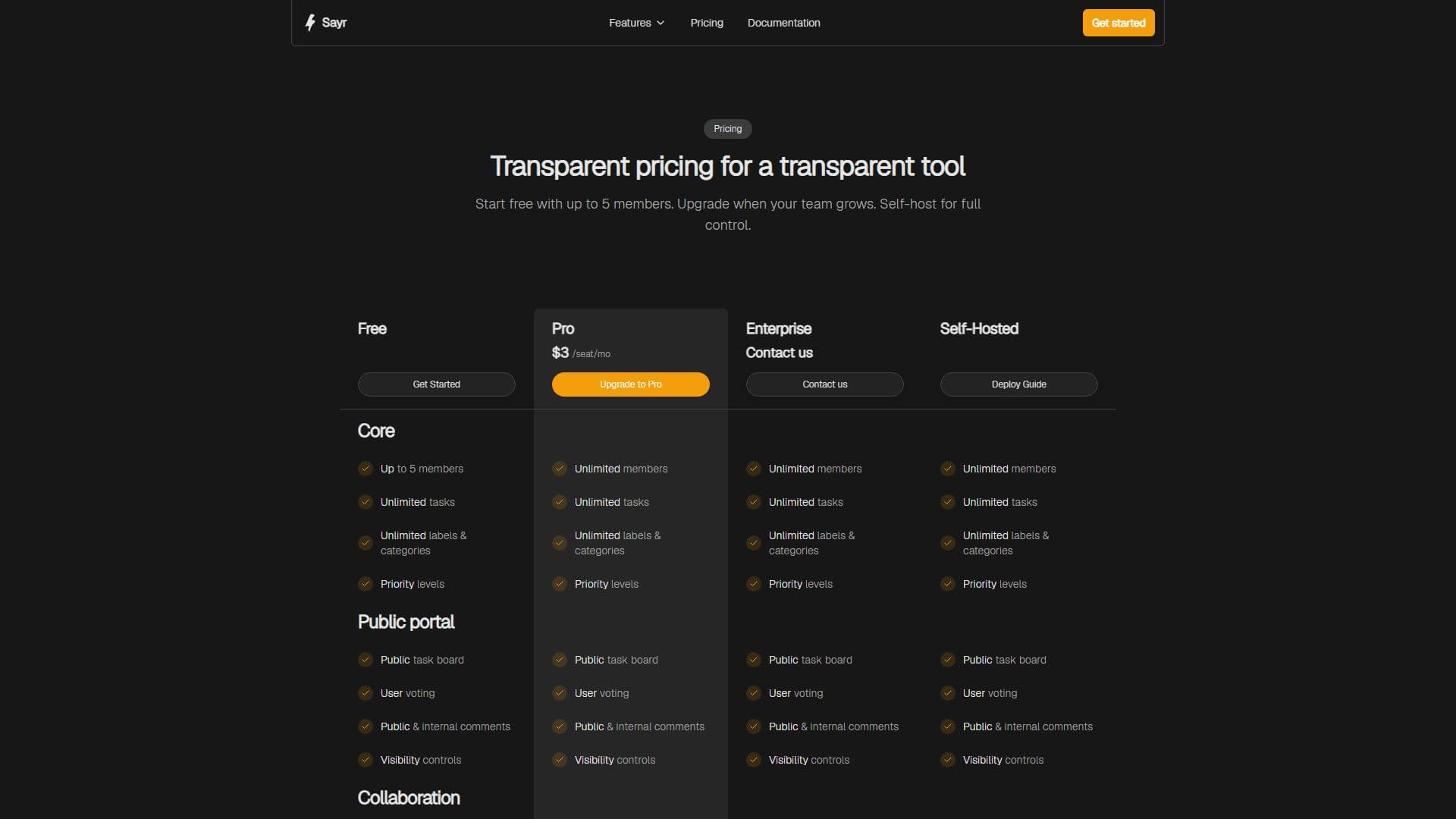
Task: Click the Public portal section heading
Action: [406, 622]
